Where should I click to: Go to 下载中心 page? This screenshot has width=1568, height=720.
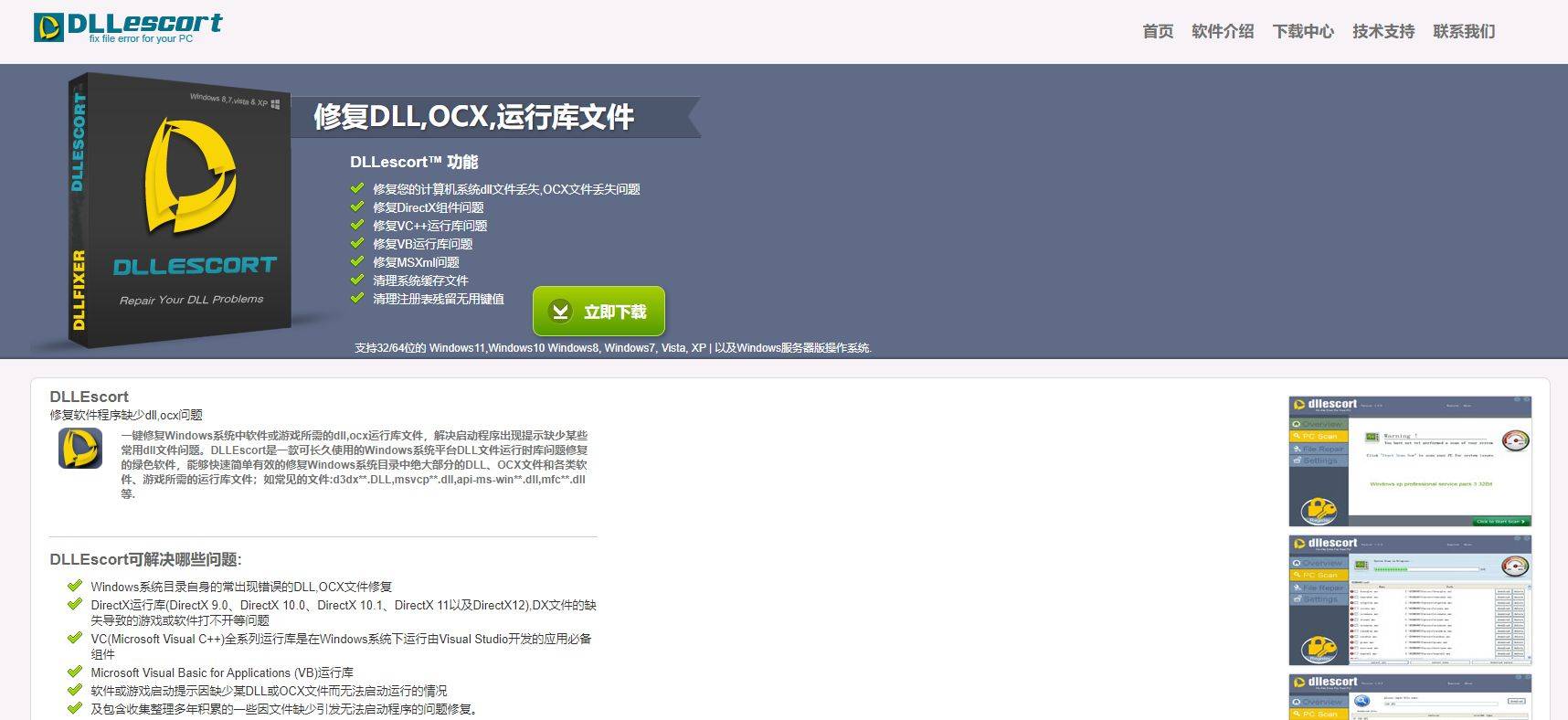[x=1303, y=31]
